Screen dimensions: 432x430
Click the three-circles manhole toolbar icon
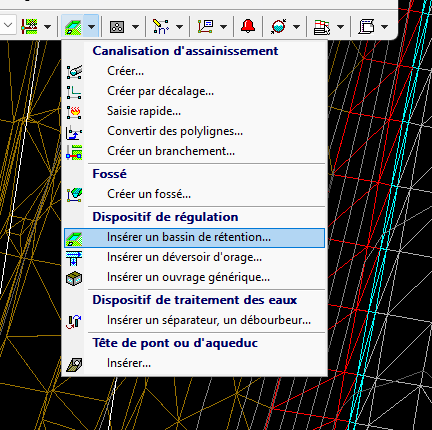[x=117, y=27]
